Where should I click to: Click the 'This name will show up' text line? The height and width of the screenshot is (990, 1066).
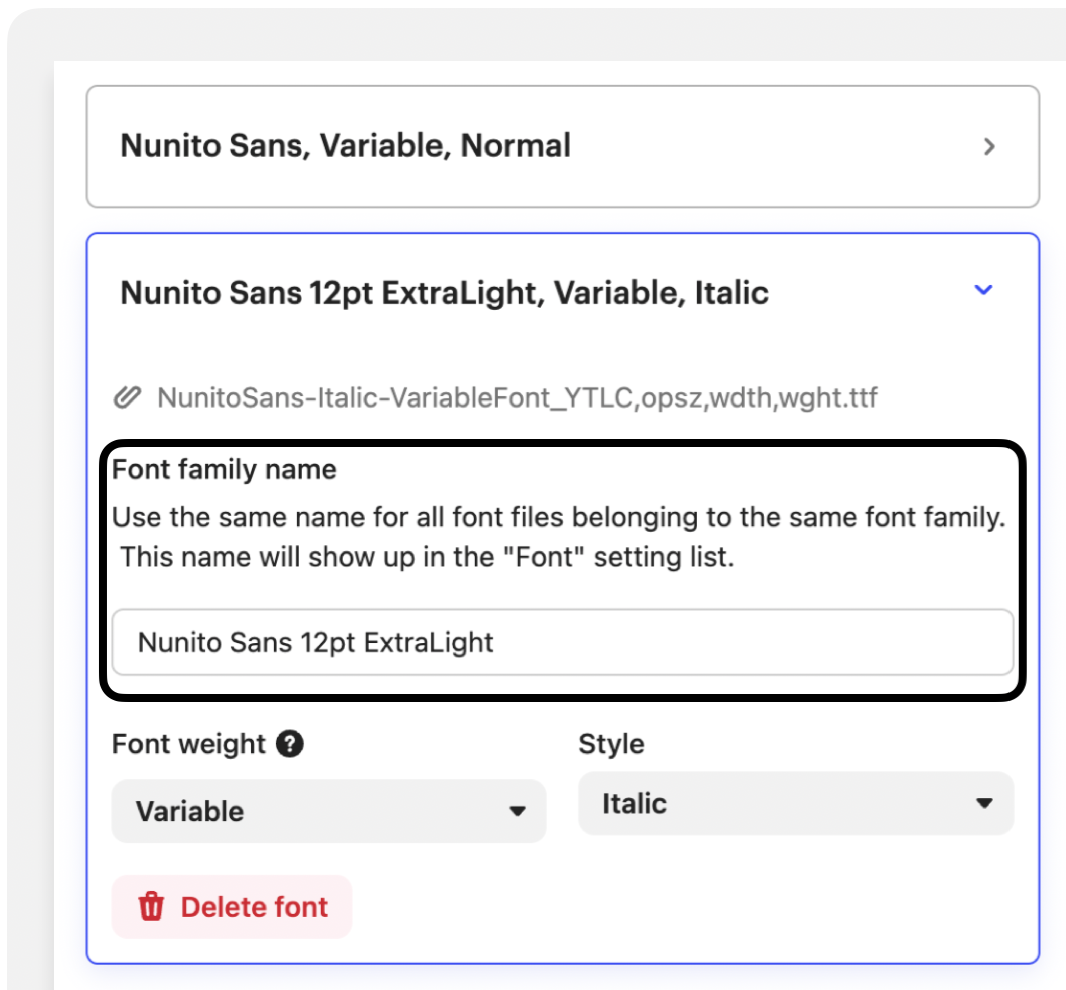click(x=427, y=557)
